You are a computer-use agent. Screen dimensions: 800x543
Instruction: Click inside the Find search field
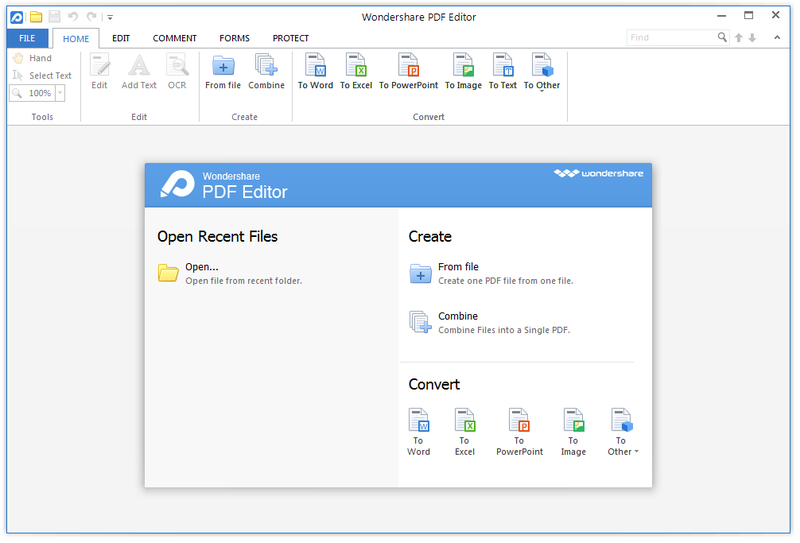(x=671, y=37)
